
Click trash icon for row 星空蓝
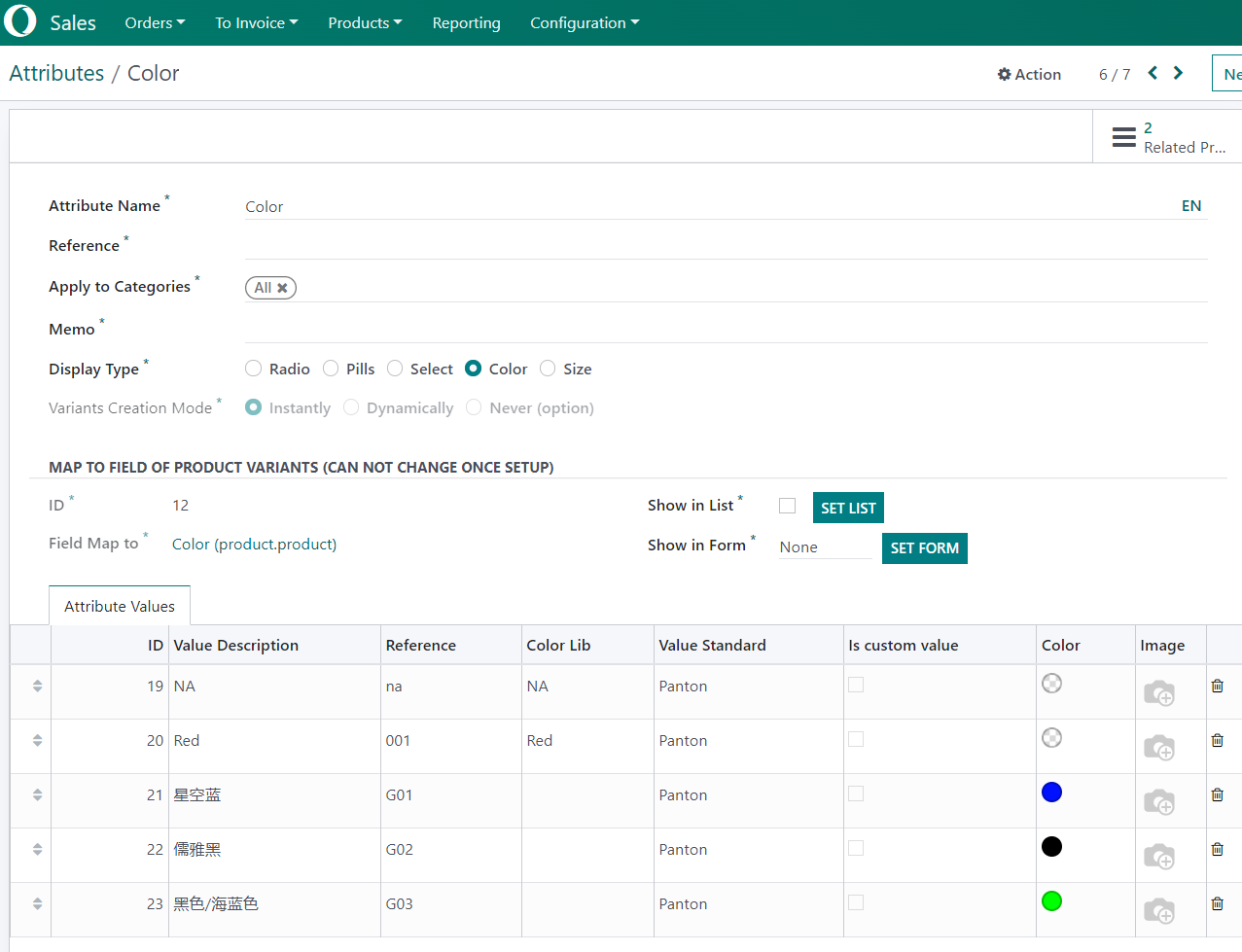click(1217, 794)
